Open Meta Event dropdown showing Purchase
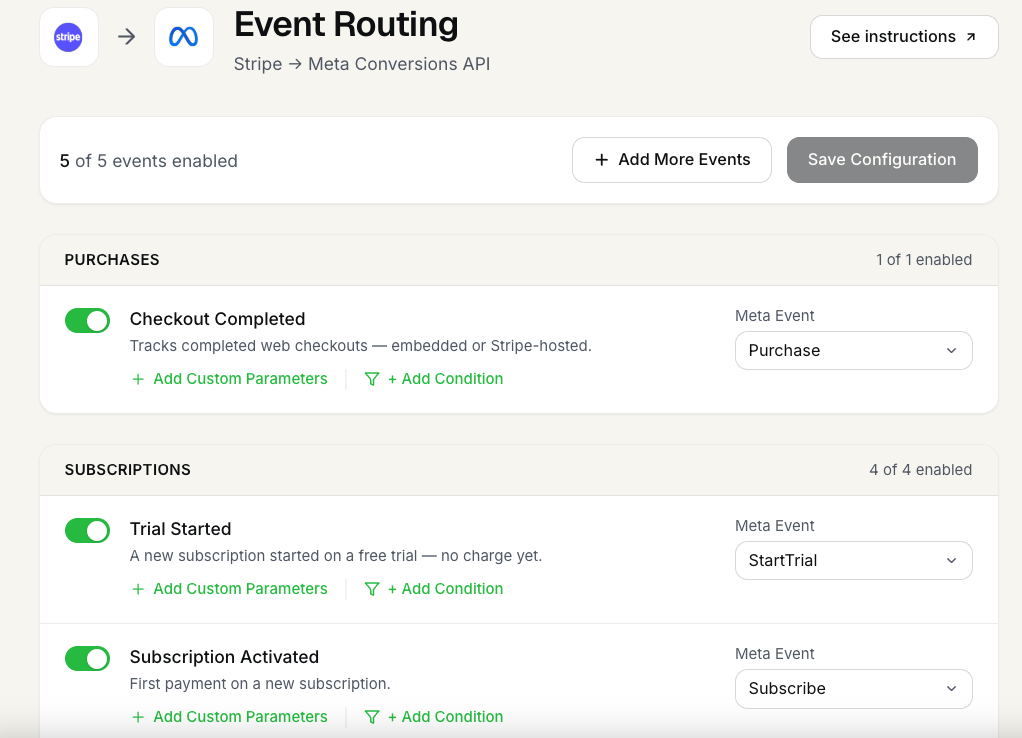1022x738 pixels. (x=854, y=351)
